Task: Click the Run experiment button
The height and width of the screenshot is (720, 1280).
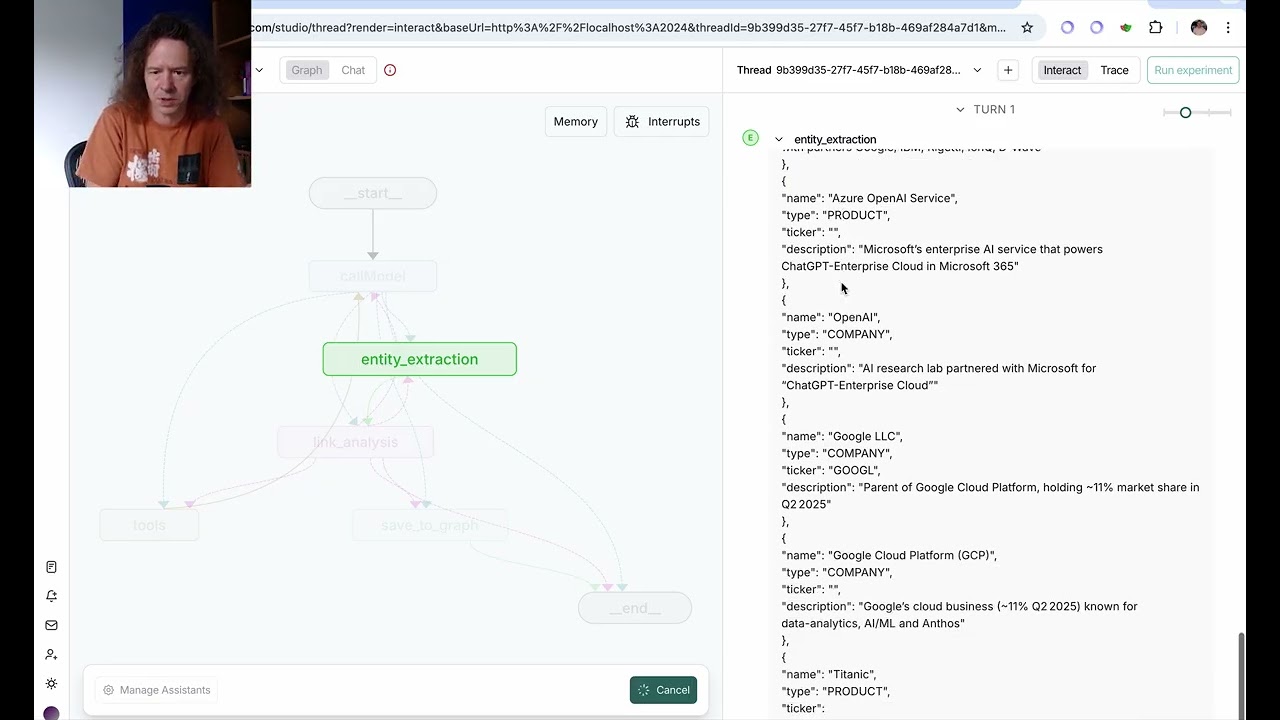Action: [1193, 70]
